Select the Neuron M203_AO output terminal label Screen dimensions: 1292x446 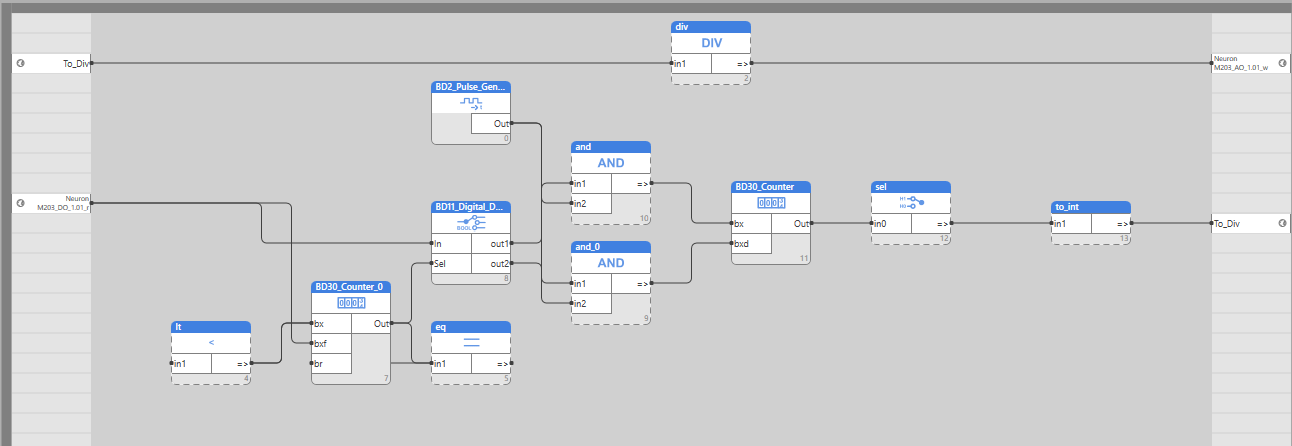click(1242, 63)
